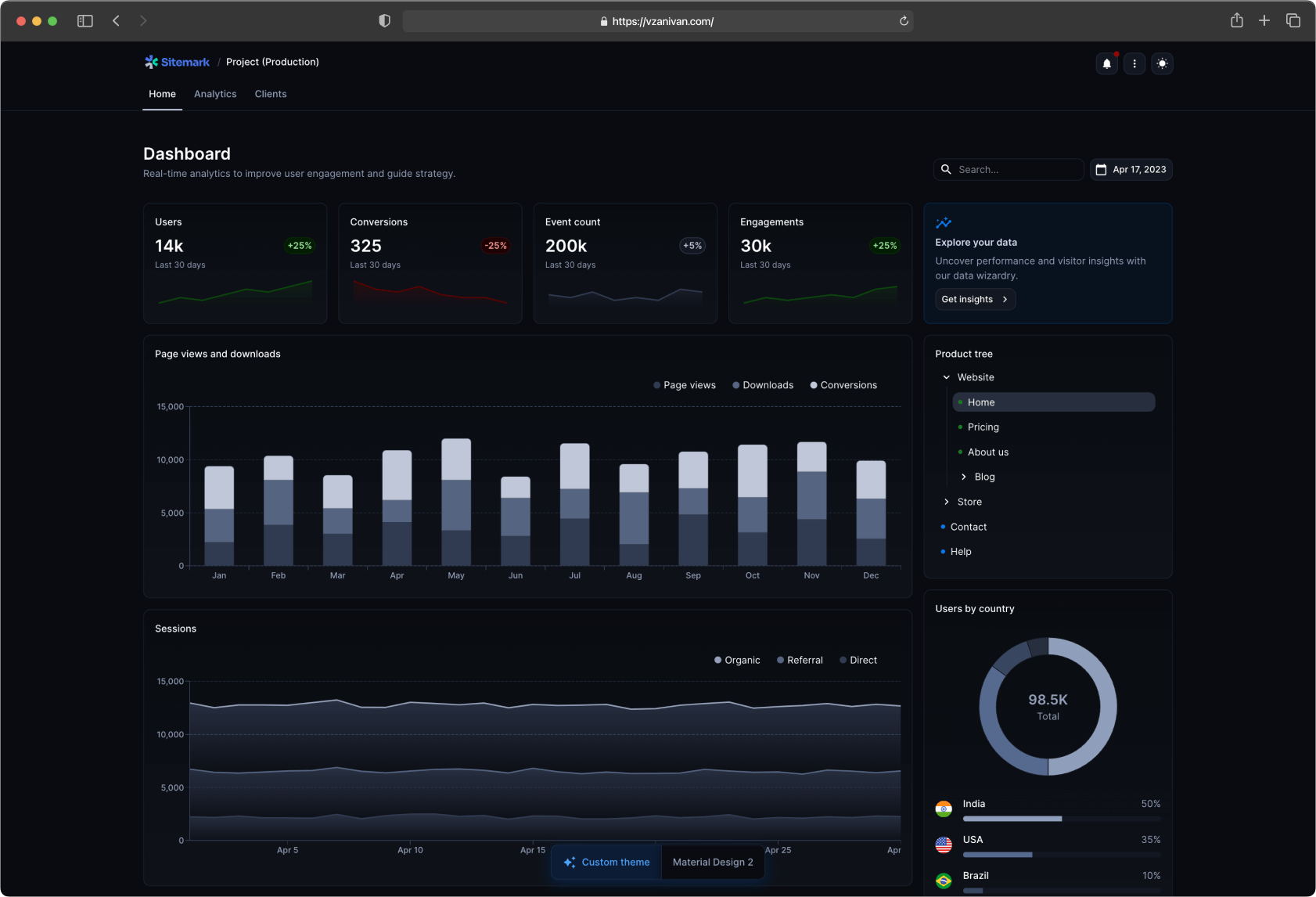This screenshot has height=897, width=1316.
Task: Click the Project (Production) breadcrumb
Action: 272,62
